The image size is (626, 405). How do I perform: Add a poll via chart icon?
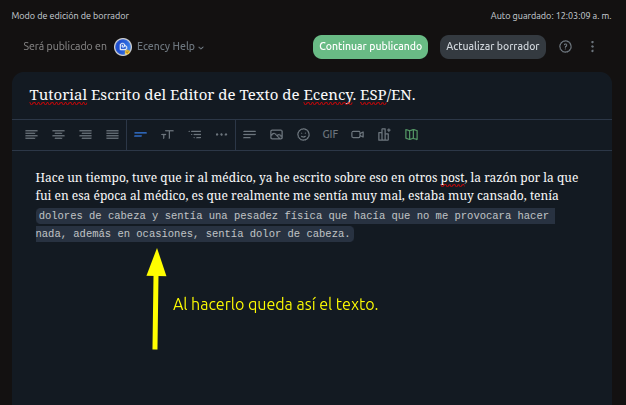[384, 135]
